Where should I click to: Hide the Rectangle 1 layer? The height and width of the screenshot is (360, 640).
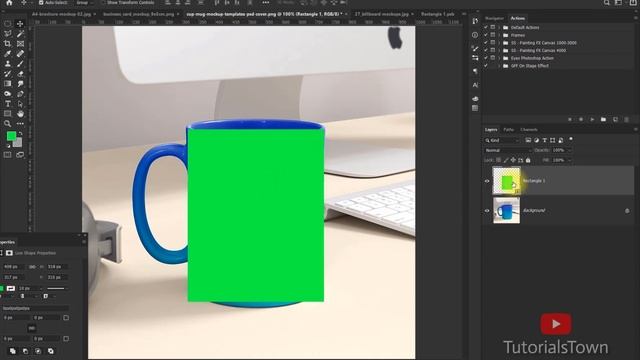487,181
